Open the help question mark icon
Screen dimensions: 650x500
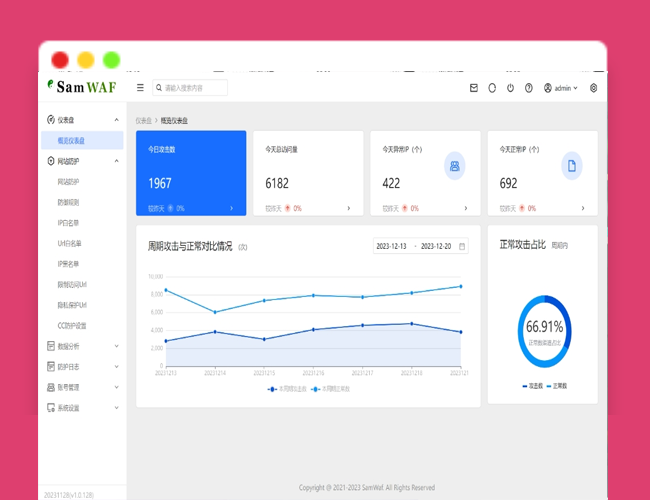529,88
